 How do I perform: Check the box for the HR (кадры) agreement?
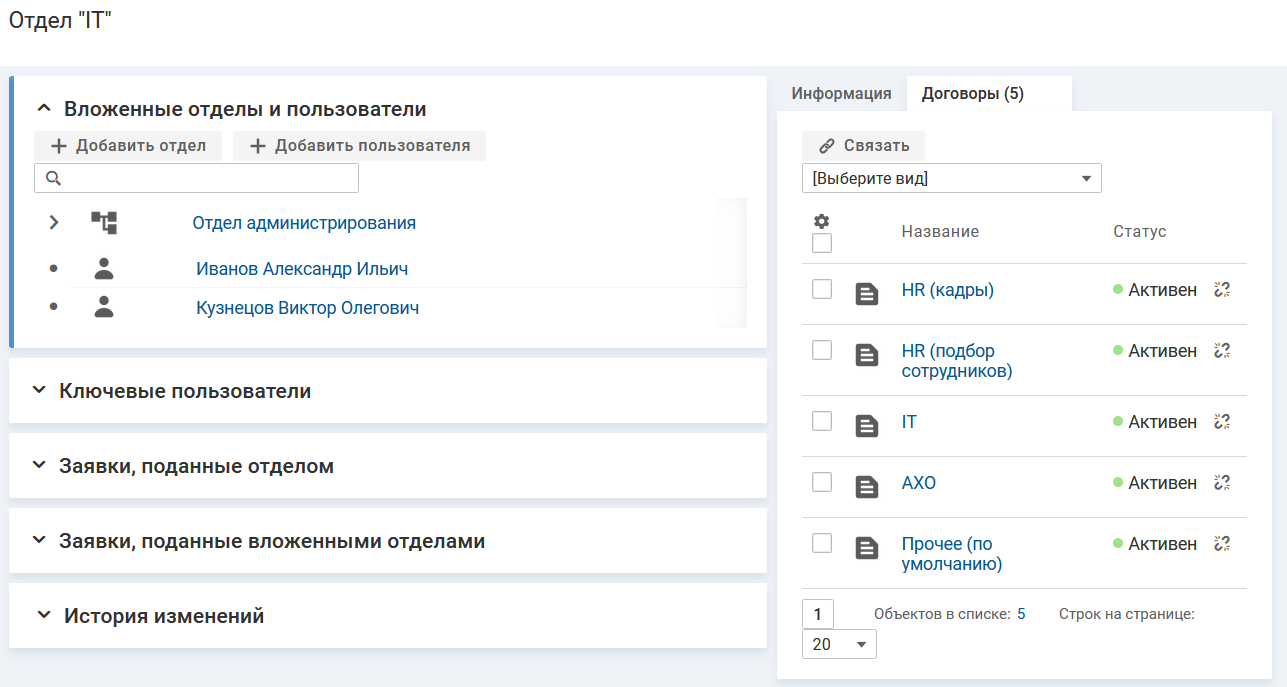(822, 289)
